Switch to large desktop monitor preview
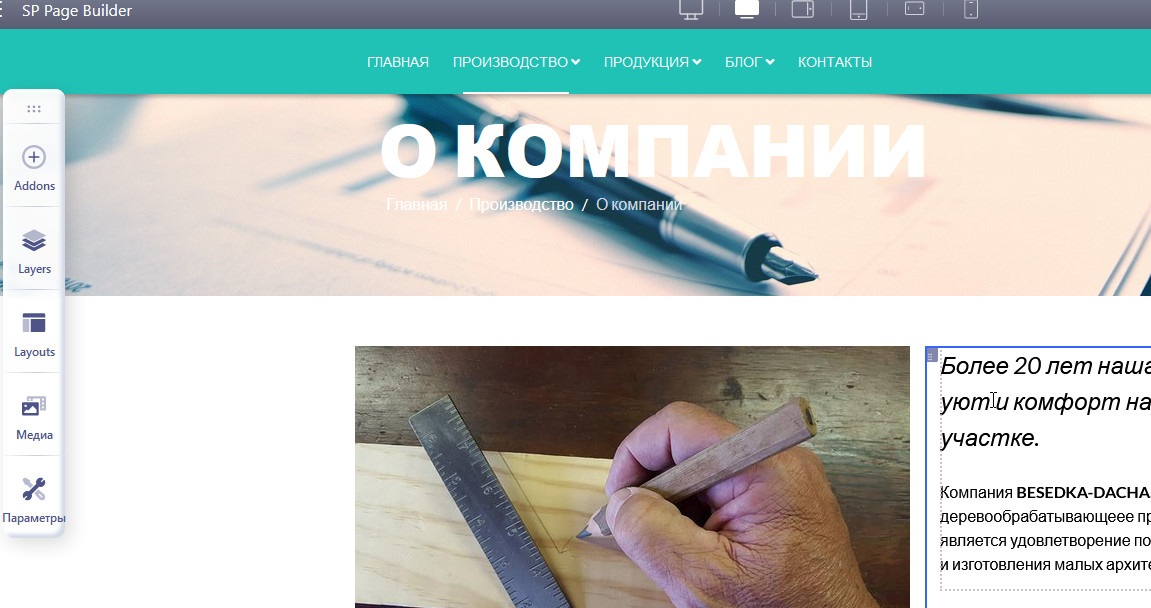This screenshot has height=608, width=1151. point(691,9)
